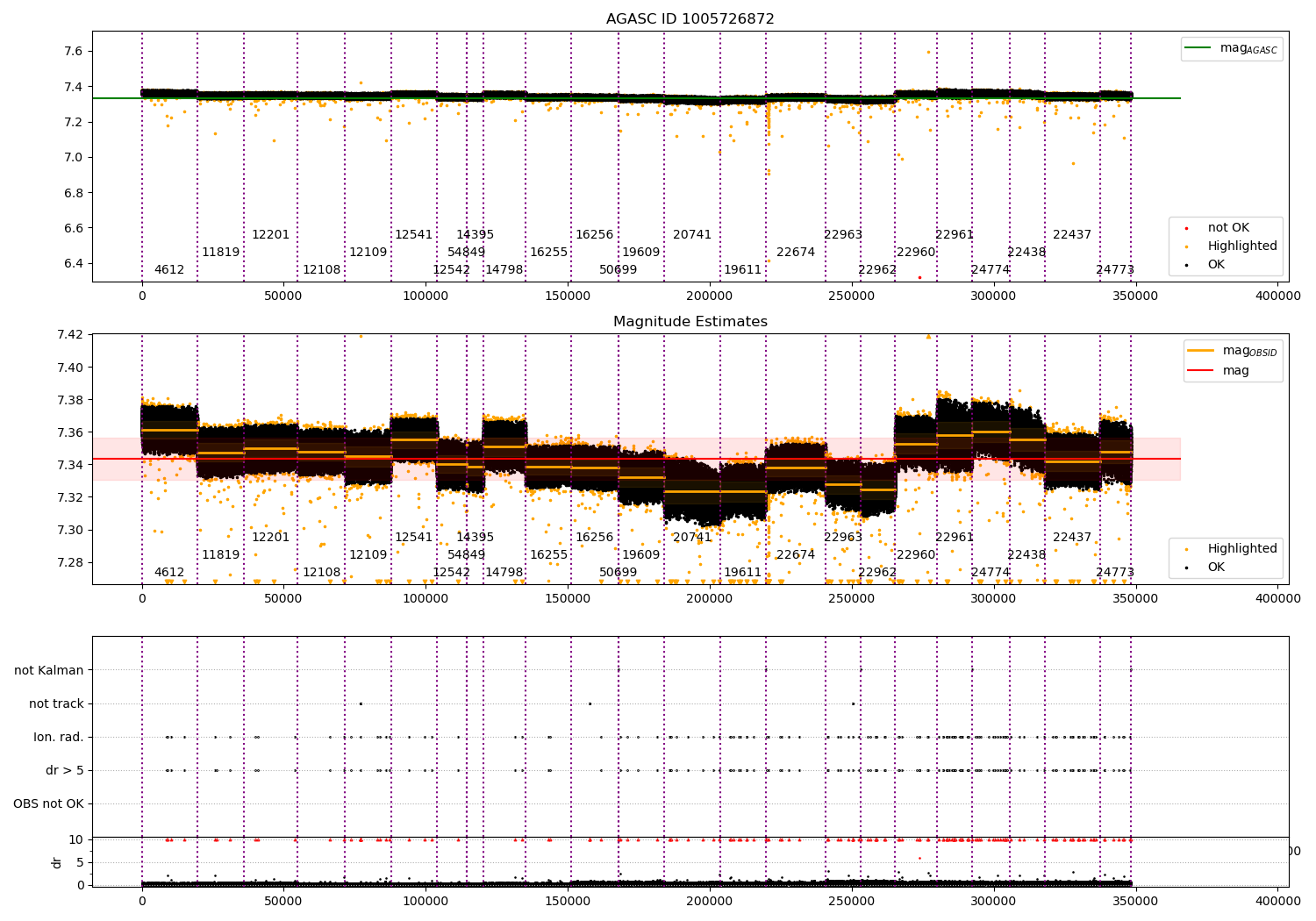Click 'OK' entry in middle plot legend
The image size is (1316, 921).
tap(1216, 568)
